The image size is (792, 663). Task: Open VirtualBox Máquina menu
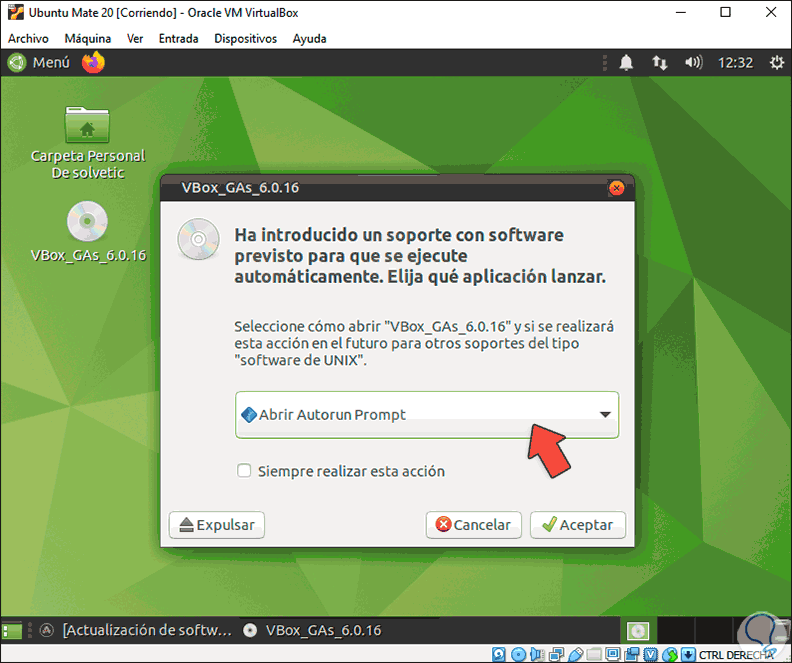pos(88,39)
